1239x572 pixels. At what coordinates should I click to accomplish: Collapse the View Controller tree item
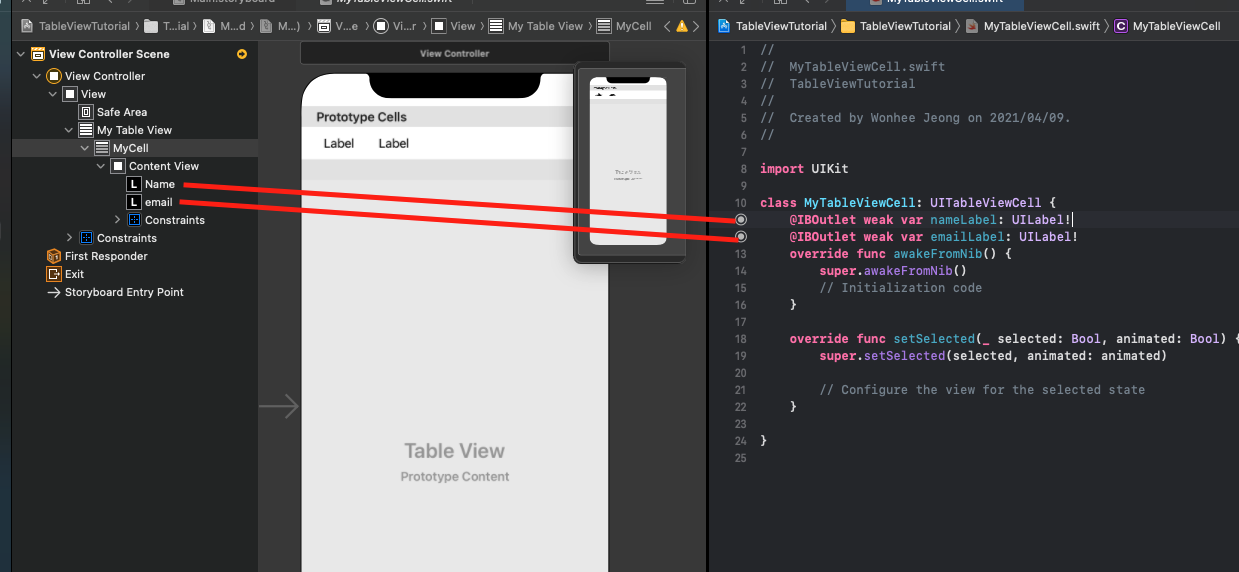tap(38, 76)
